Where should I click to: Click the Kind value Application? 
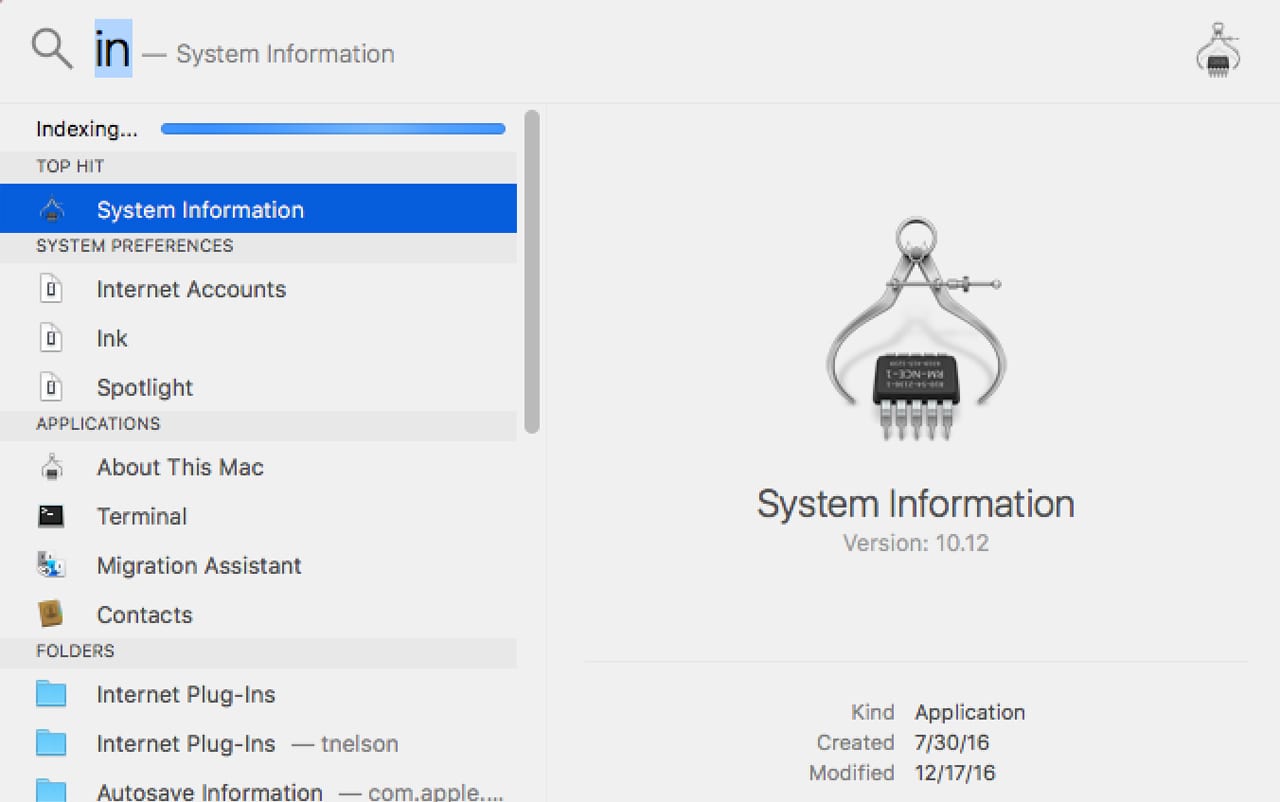[970, 713]
